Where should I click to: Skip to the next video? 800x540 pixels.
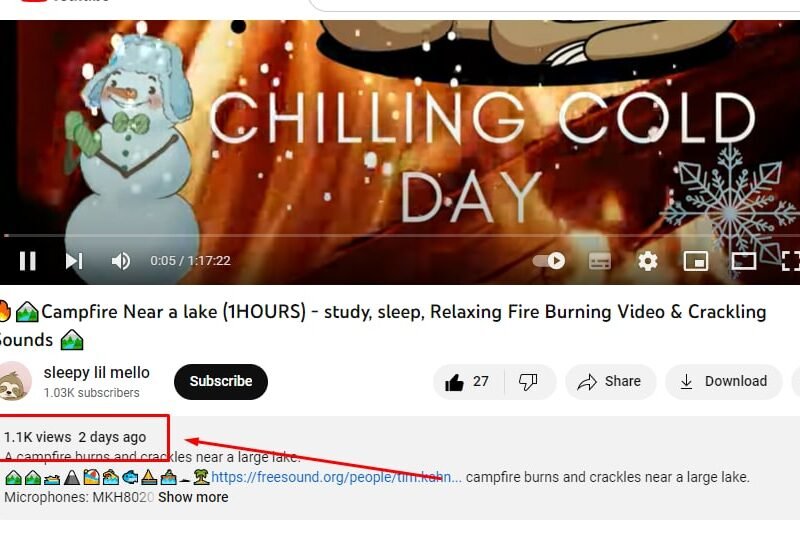click(x=74, y=261)
